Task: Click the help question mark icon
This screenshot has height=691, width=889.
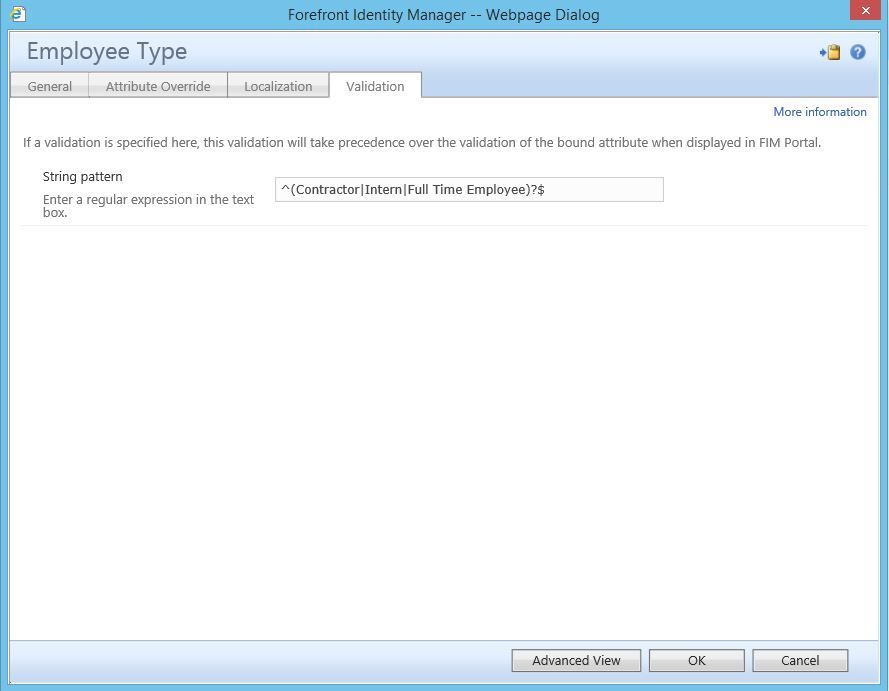Action: tap(857, 52)
